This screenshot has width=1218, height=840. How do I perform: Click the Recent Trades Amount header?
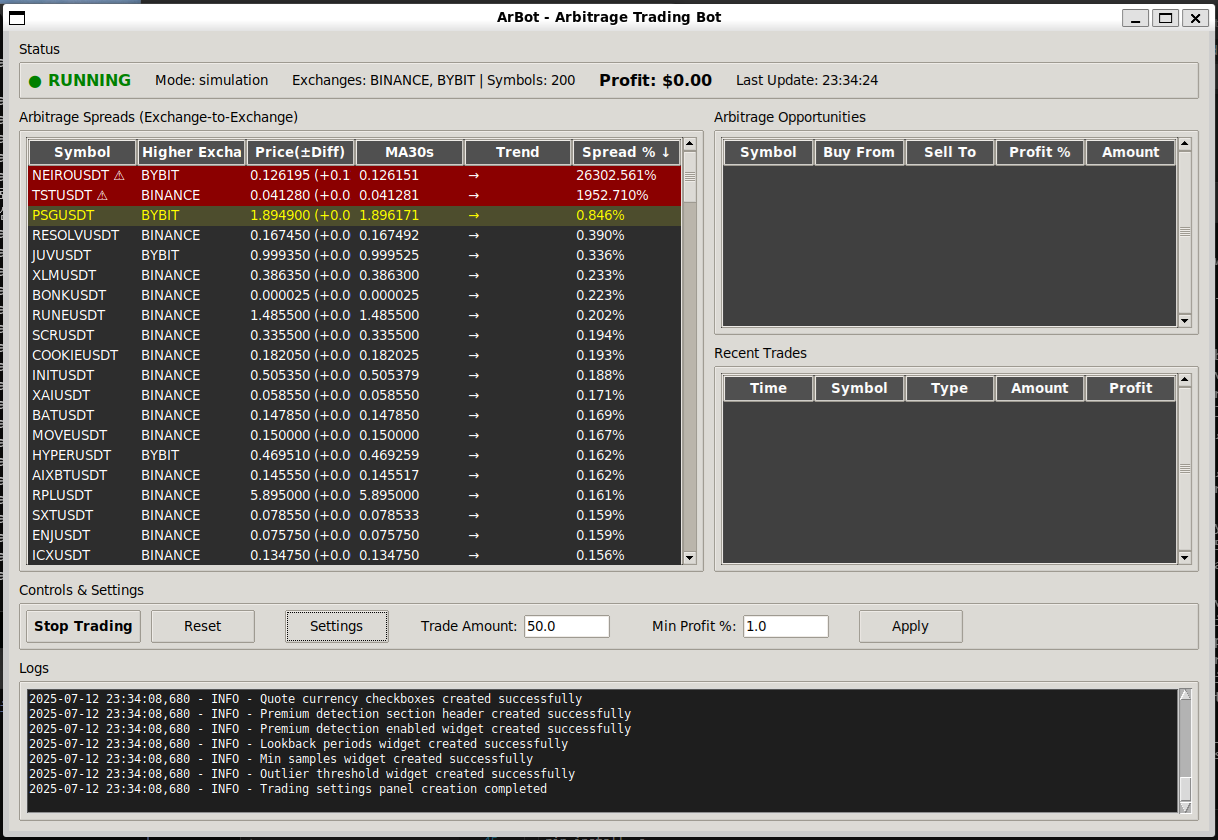[1040, 388]
